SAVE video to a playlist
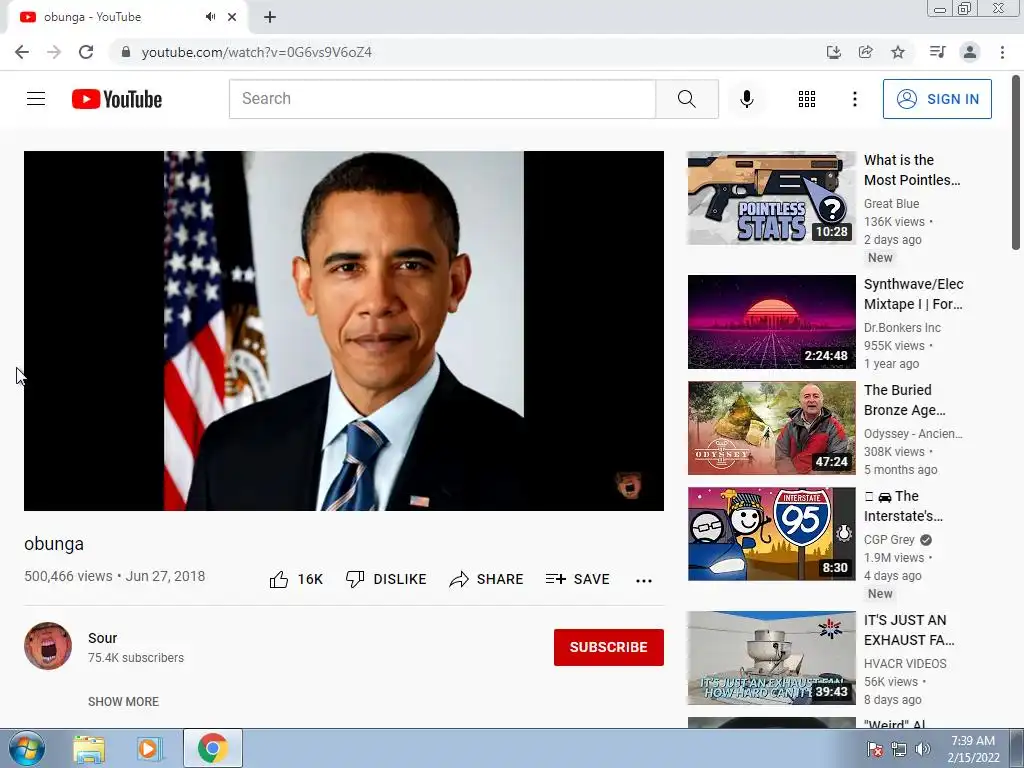1024x768 pixels. tap(578, 579)
